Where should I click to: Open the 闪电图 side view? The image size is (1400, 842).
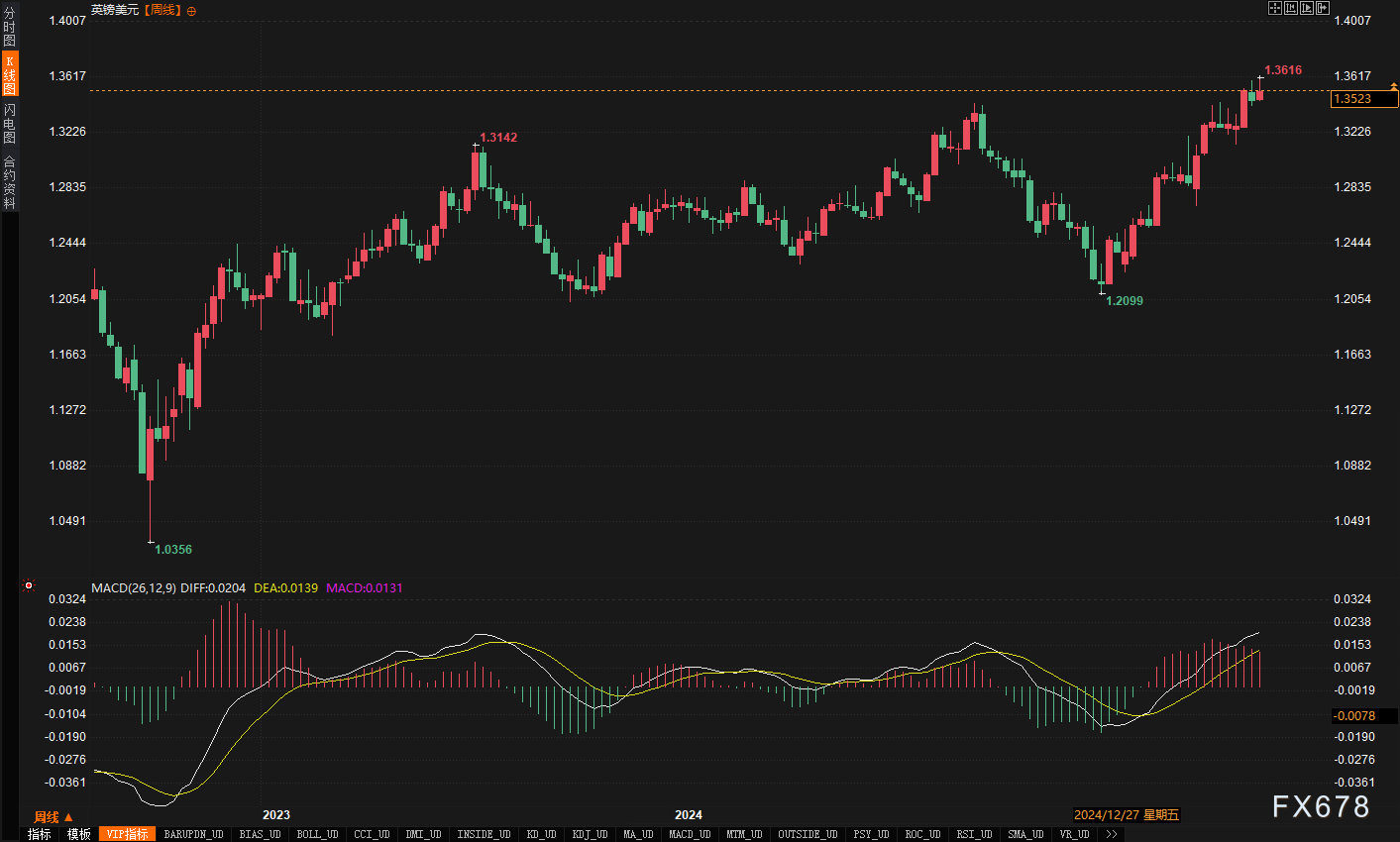pos(9,123)
